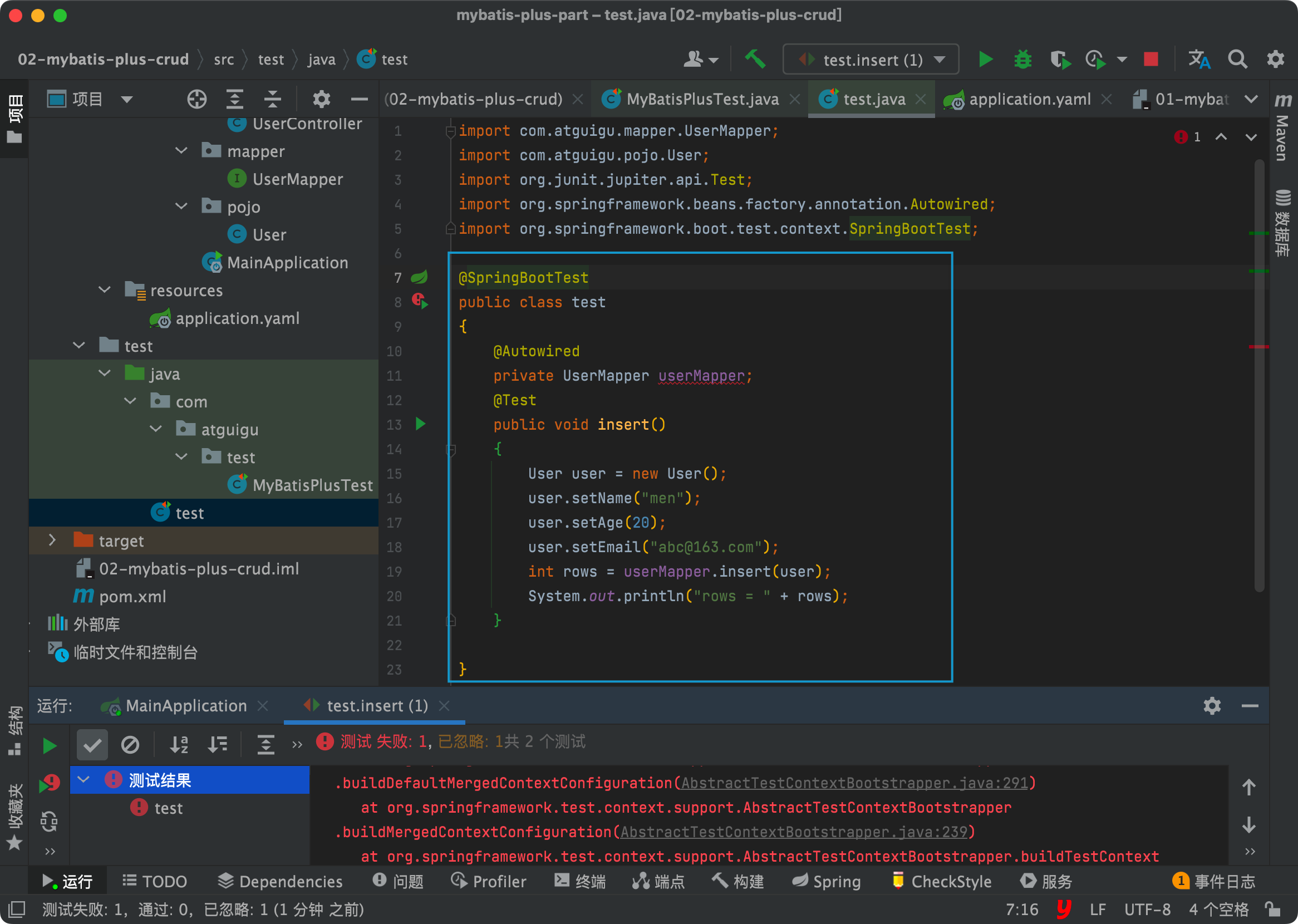The height and width of the screenshot is (924, 1298).
Task: Open AbstractTestContextBootstrapper.java:291 link
Action: click(x=854, y=783)
